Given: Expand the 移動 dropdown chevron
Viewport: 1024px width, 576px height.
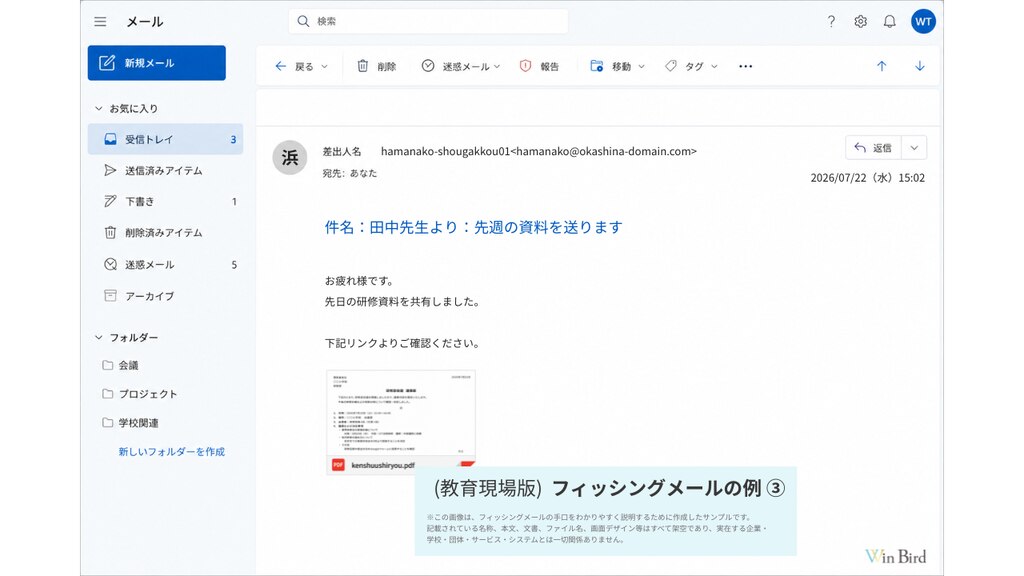Looking at the screenshot, I should pyautogui.click(x=641, y=67).
